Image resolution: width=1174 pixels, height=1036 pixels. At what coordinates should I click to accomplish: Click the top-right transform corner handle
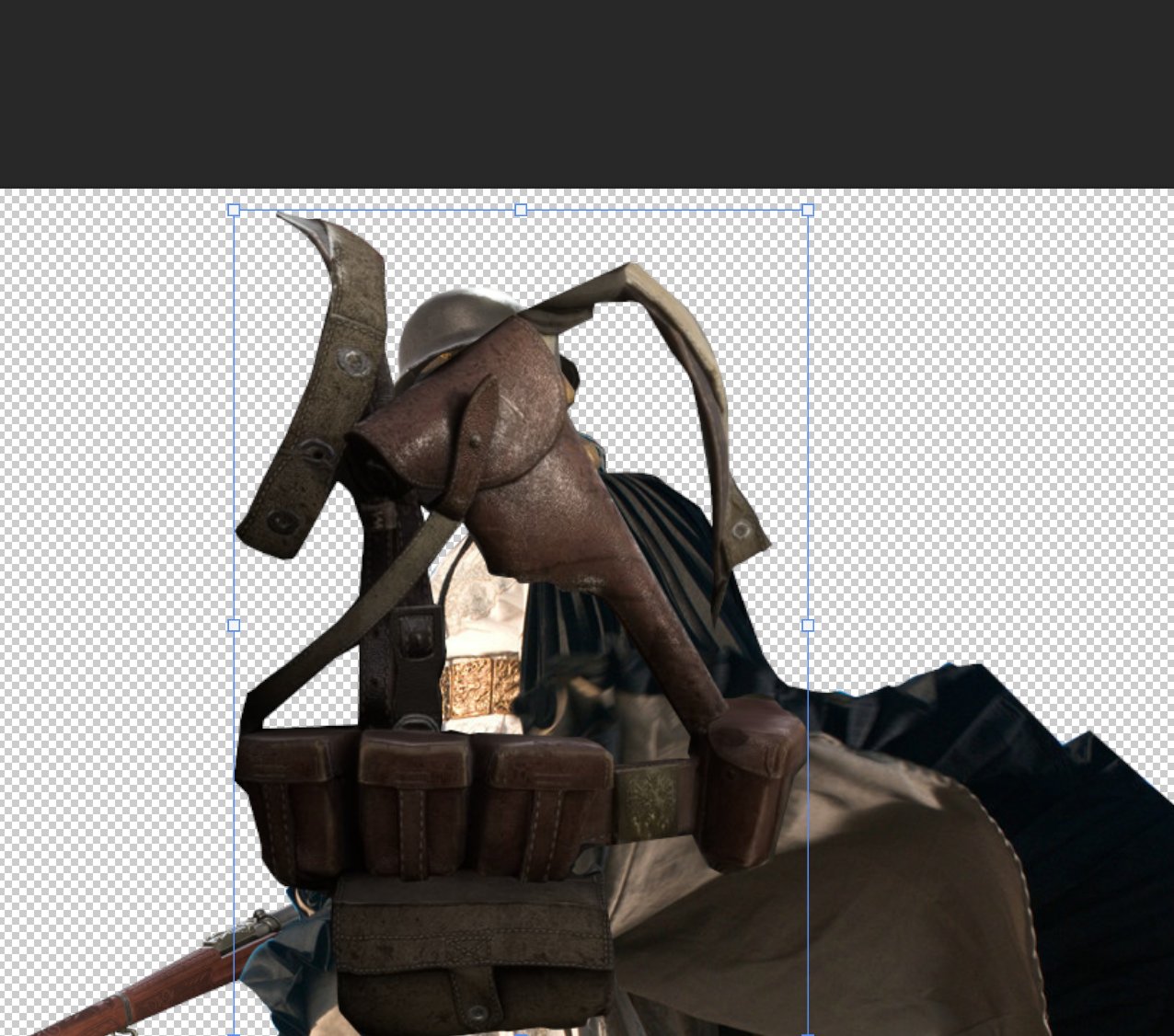pyautogui.click(x=808, y=211)
